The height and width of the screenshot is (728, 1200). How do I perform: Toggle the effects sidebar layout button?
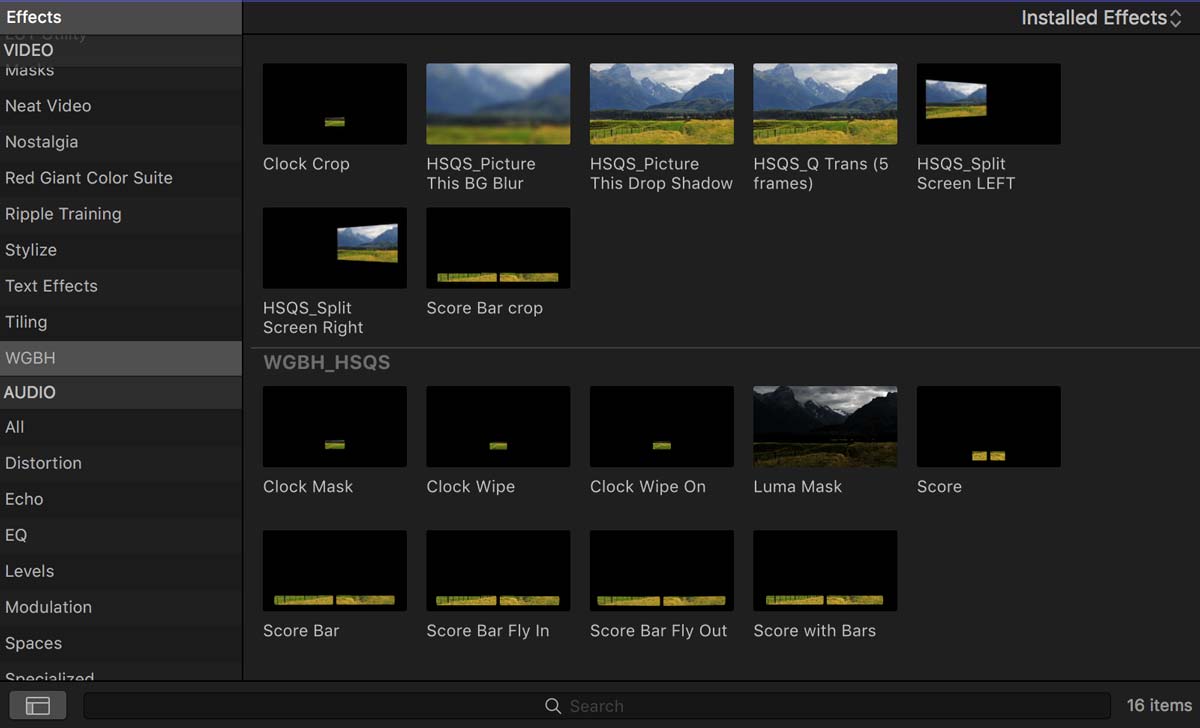pyautogui.click(x=37, y=705)
